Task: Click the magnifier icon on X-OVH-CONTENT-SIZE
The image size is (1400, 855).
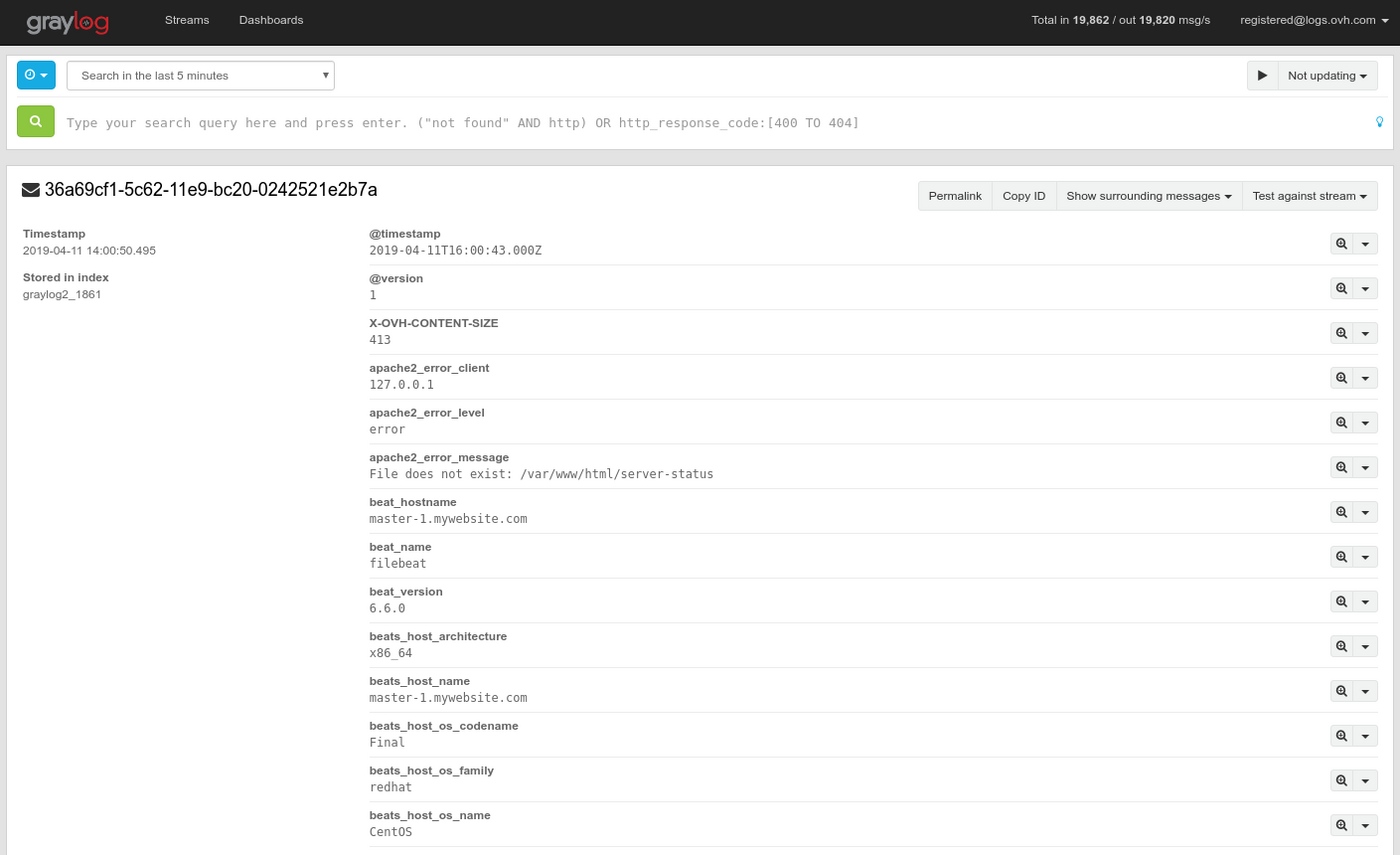Action: point(1340,332)
